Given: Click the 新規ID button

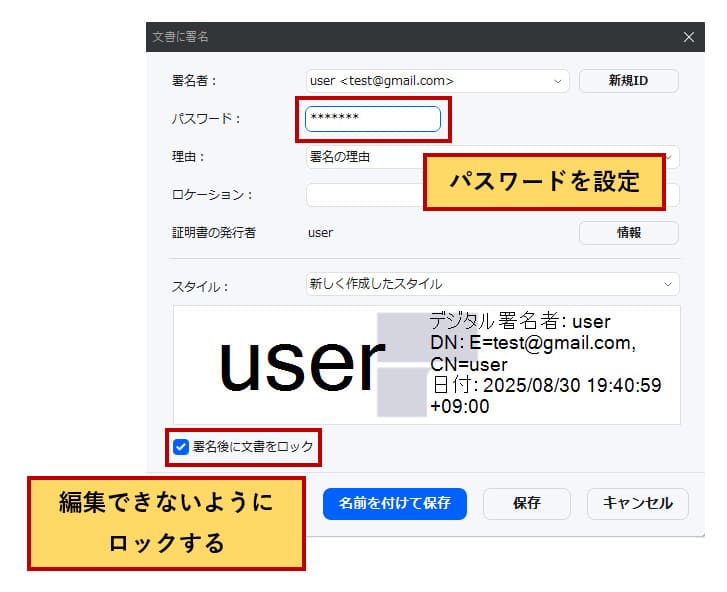Looking at the screenshot, I should (628, 81).
